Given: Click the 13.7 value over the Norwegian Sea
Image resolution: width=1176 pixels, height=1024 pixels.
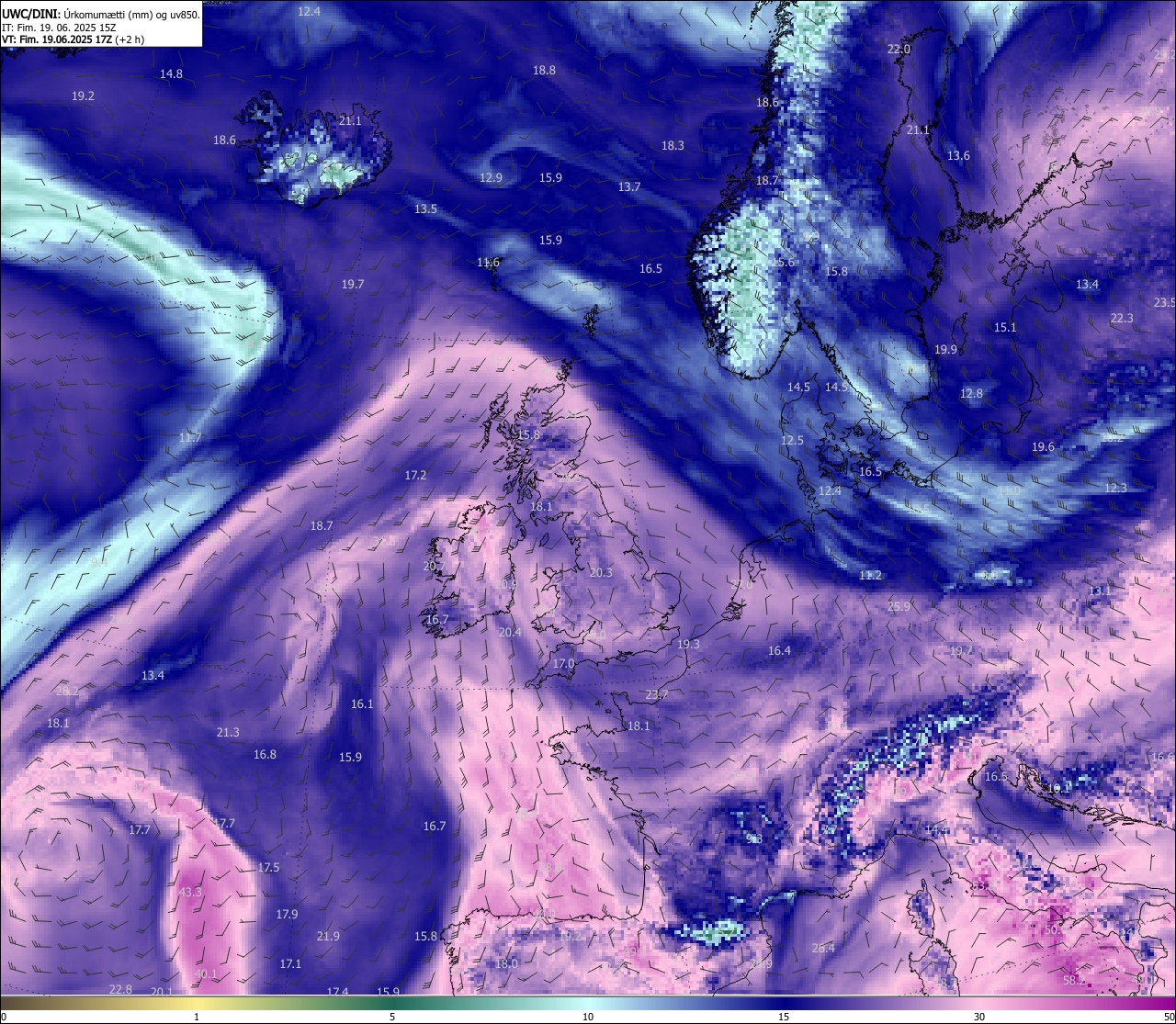Looking at the screenshot, I should point(628,186).
